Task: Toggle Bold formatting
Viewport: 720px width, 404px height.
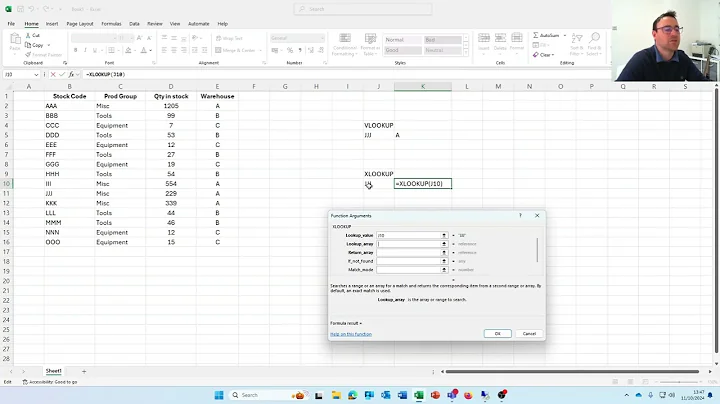Action: [x=75, y=50]
